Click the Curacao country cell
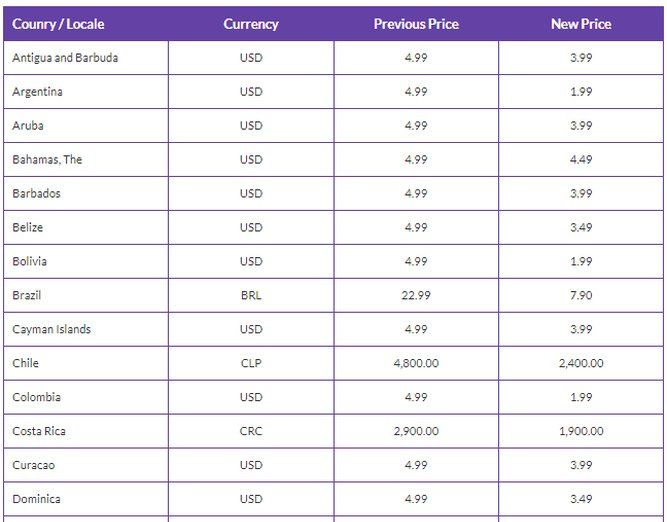 pyautogui.click(x=34, y=466)
